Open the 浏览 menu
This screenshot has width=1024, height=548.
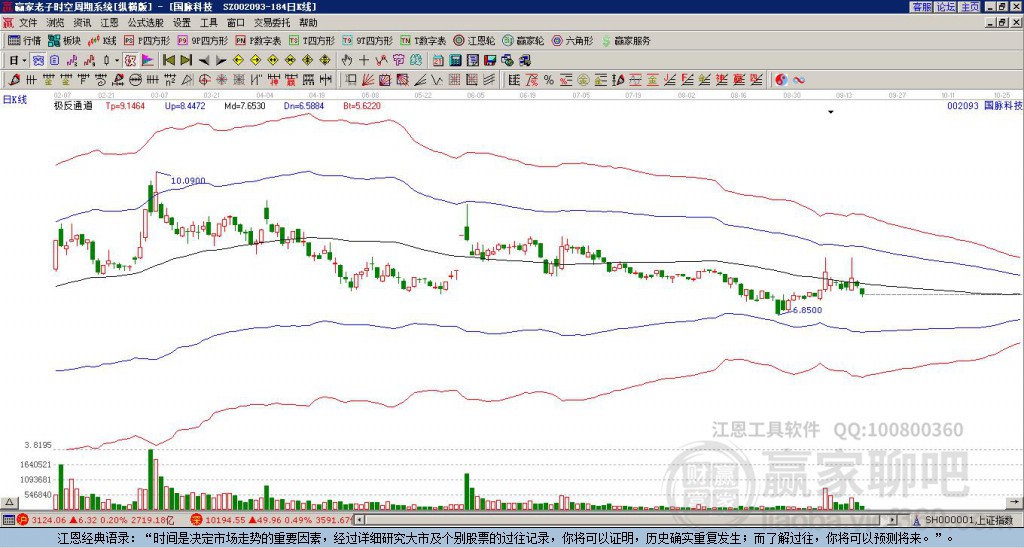coord(56,23)
